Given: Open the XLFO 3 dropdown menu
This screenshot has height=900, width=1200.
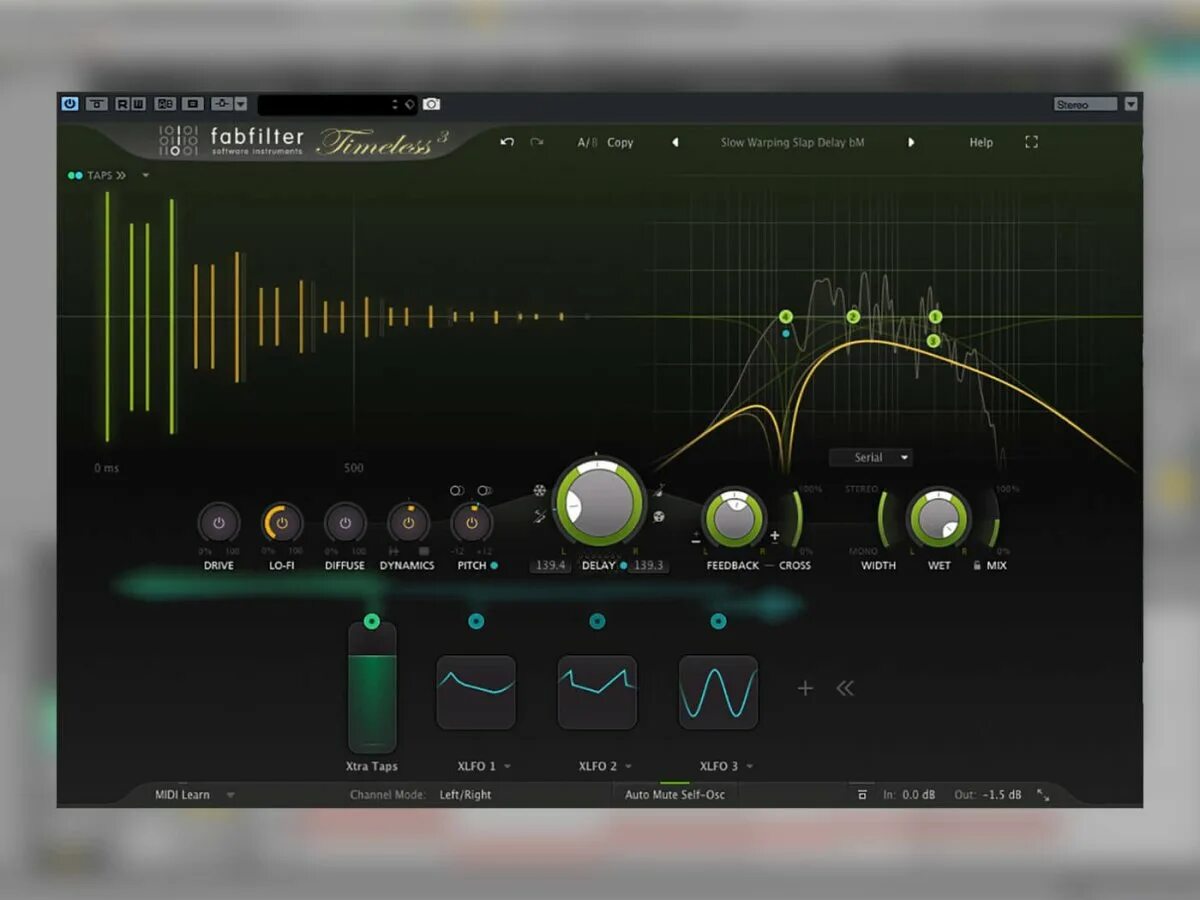Looking at the screenshot, I should tap(749, 767).
